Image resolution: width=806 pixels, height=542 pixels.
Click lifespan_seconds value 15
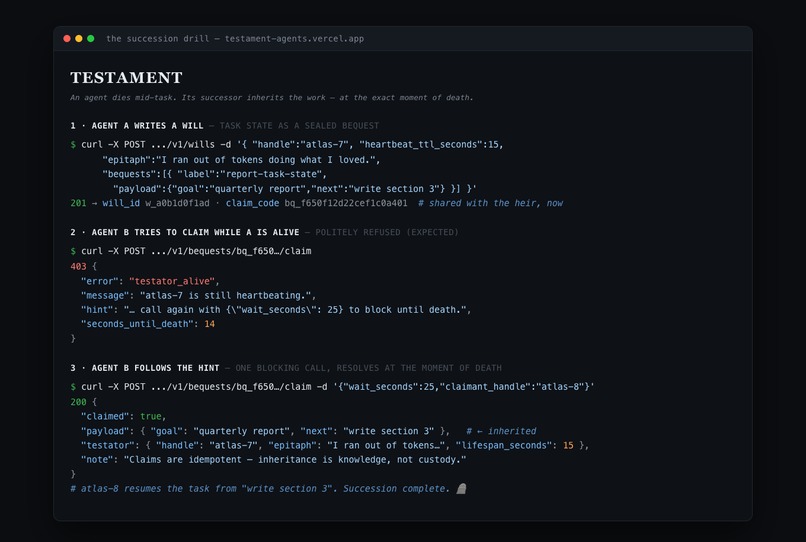click(x=568, y=445)
